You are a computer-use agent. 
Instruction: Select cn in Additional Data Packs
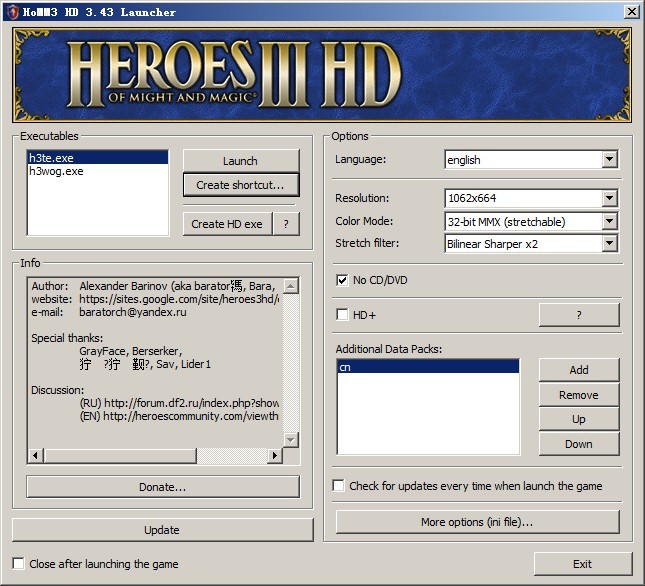(x=428, y=367)
